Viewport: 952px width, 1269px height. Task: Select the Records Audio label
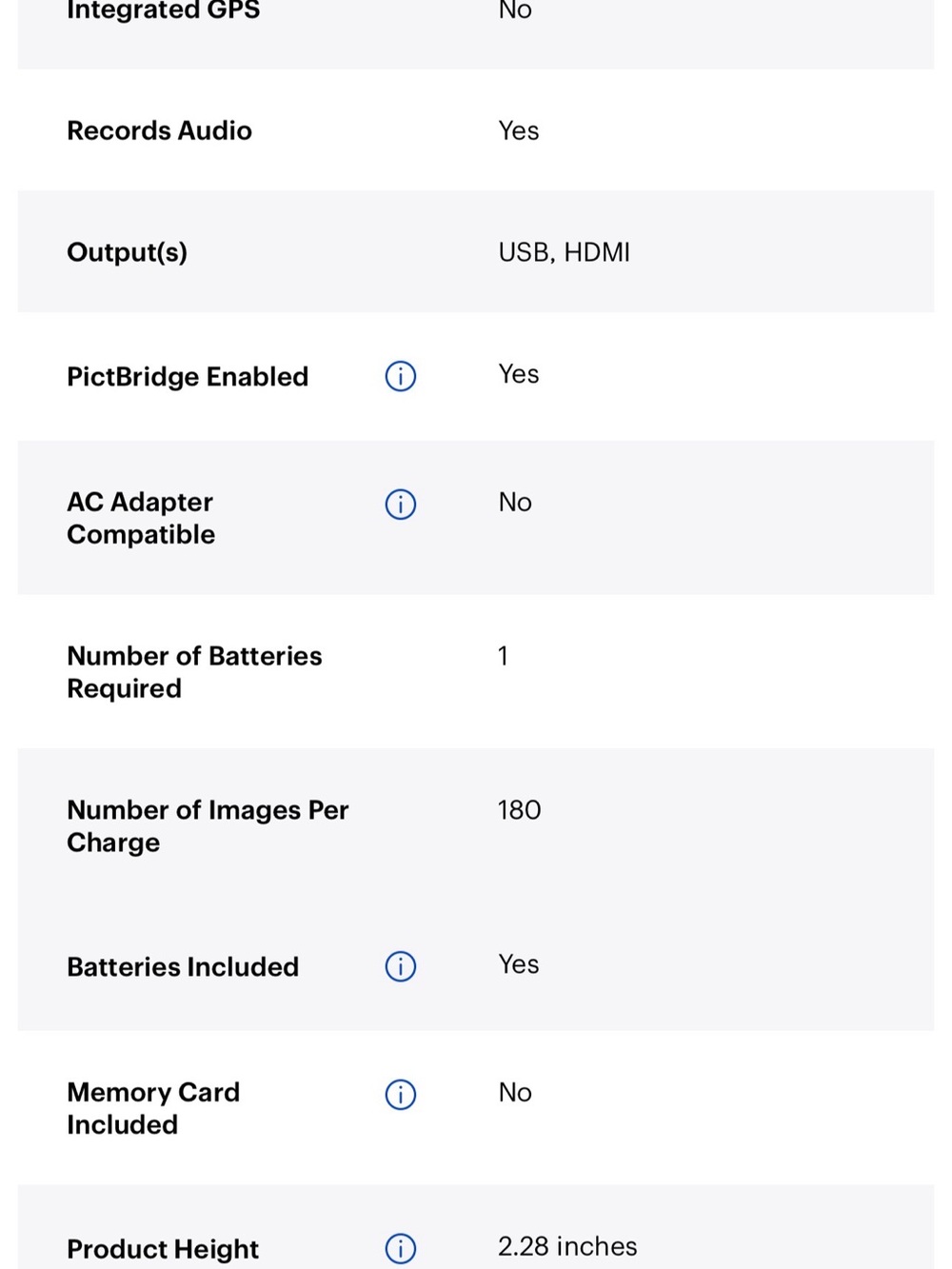pyautogui.click(x=159, y=130)
